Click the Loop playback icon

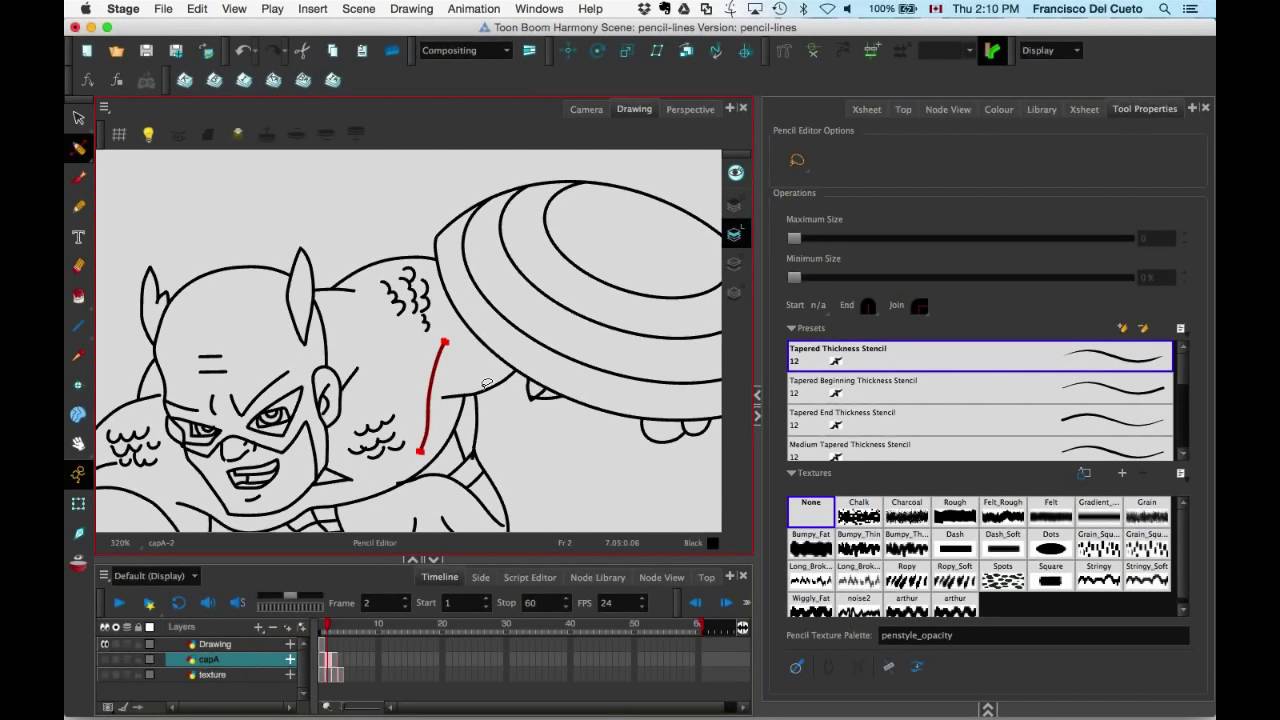coord(178,603)
